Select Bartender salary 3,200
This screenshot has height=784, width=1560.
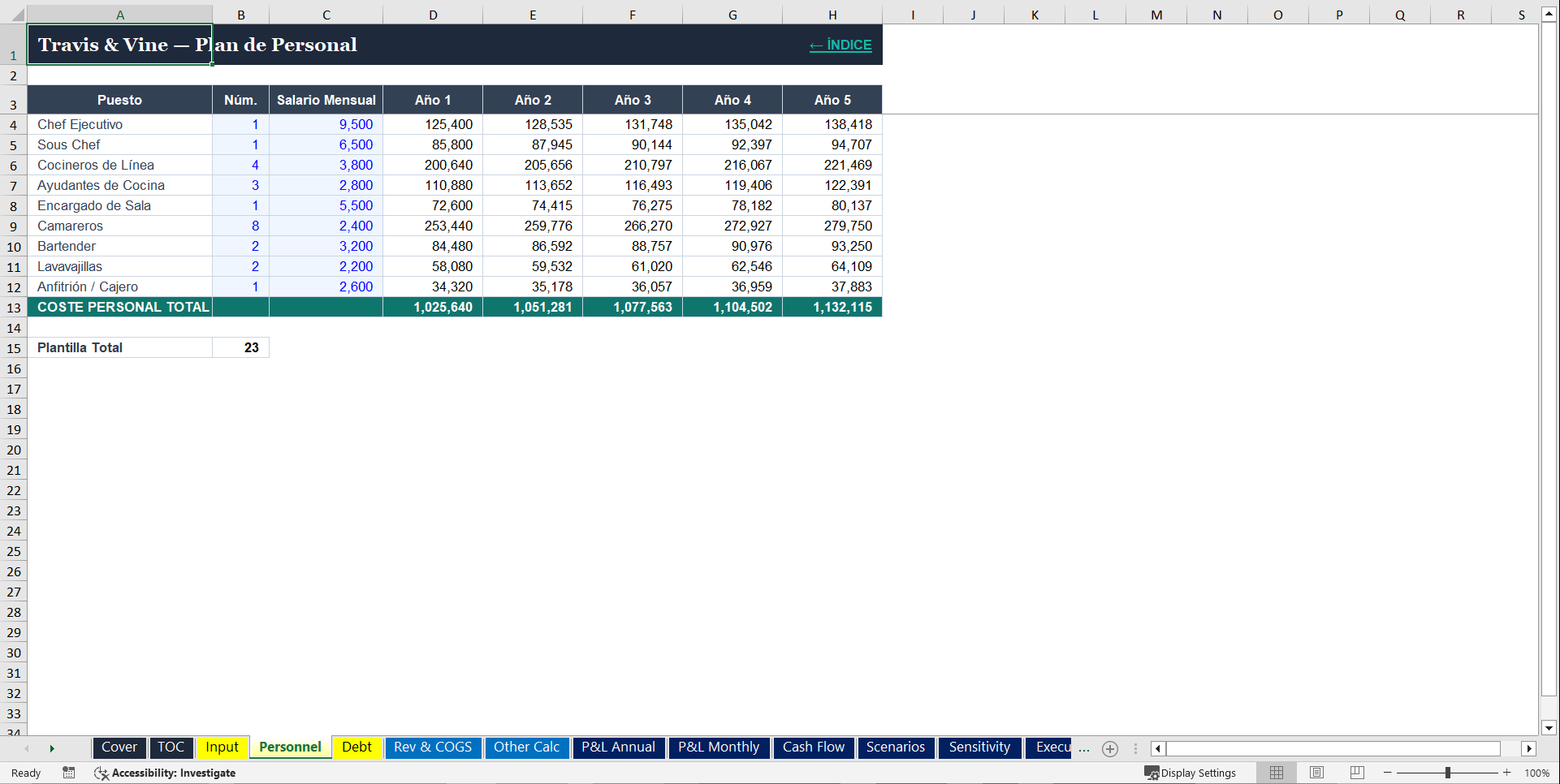click(326, 246)
